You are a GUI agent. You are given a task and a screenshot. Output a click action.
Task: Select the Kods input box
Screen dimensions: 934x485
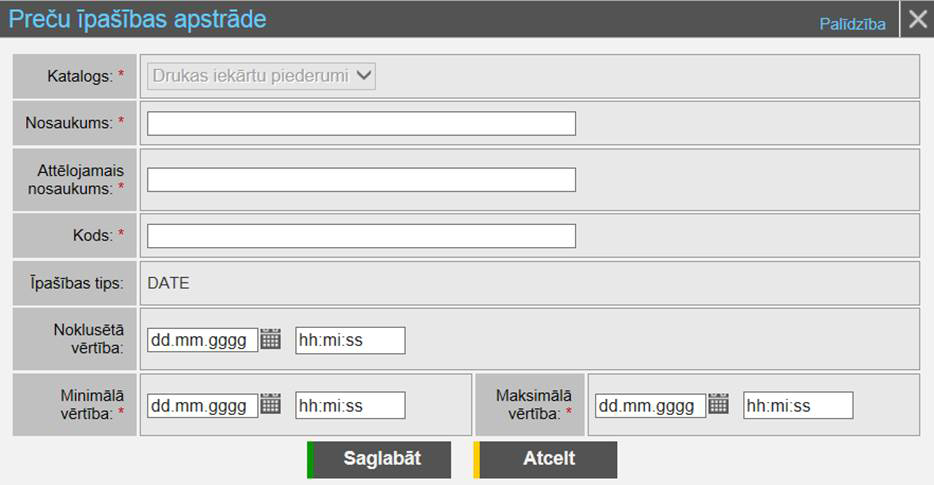coord(361,235)
